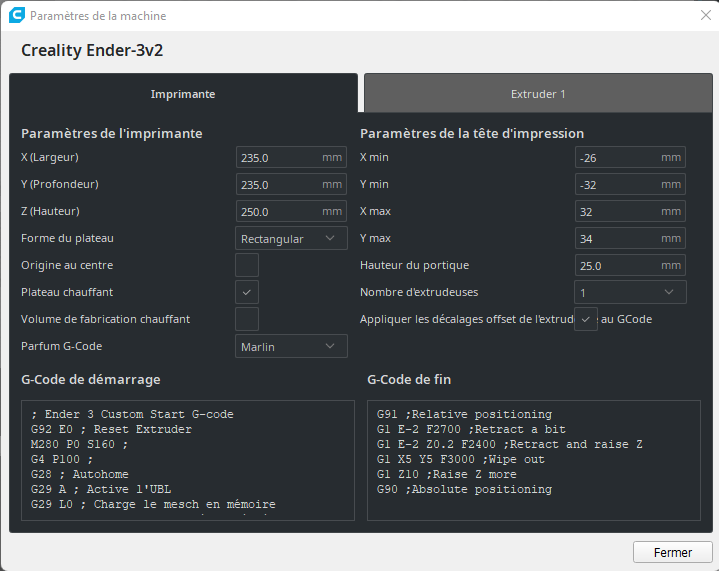Edit the X max field

[630, 211]
